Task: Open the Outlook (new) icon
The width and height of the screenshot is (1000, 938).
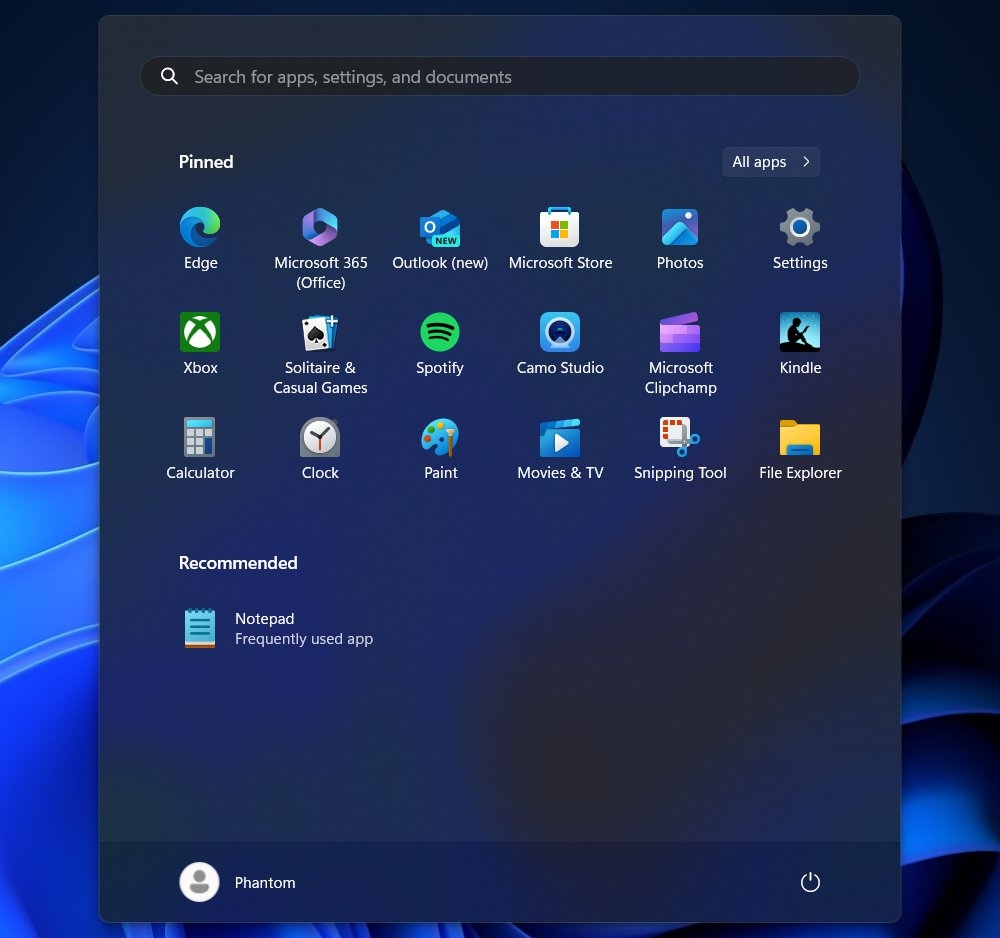Action: point(440,228)
